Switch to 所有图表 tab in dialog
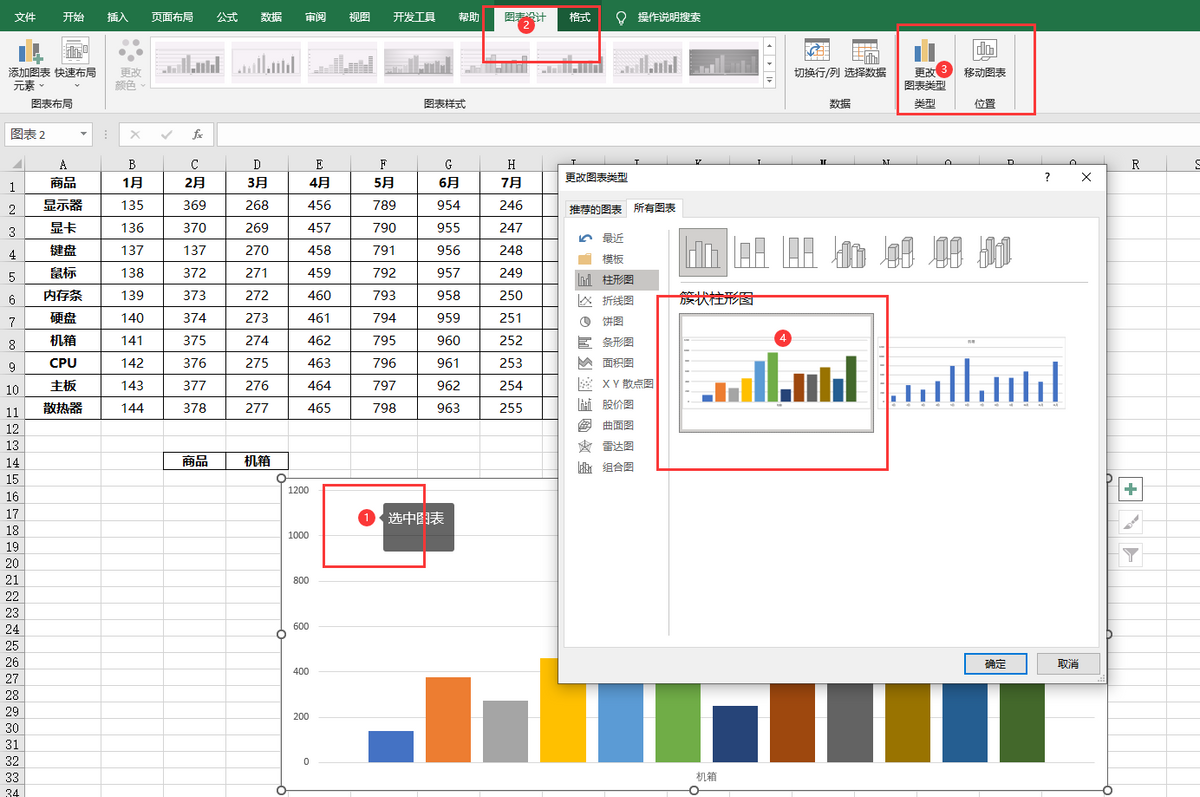This screenshot has height=797, width=1200. 655,208
